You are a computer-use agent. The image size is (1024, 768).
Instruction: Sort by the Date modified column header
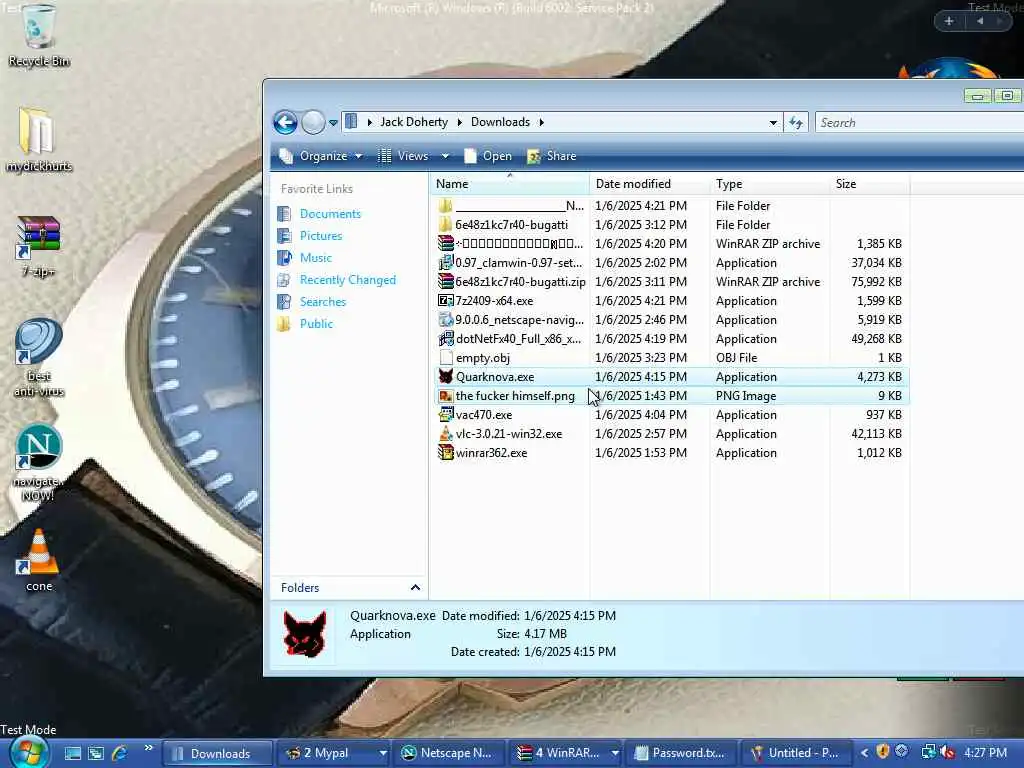coord(649,184)
